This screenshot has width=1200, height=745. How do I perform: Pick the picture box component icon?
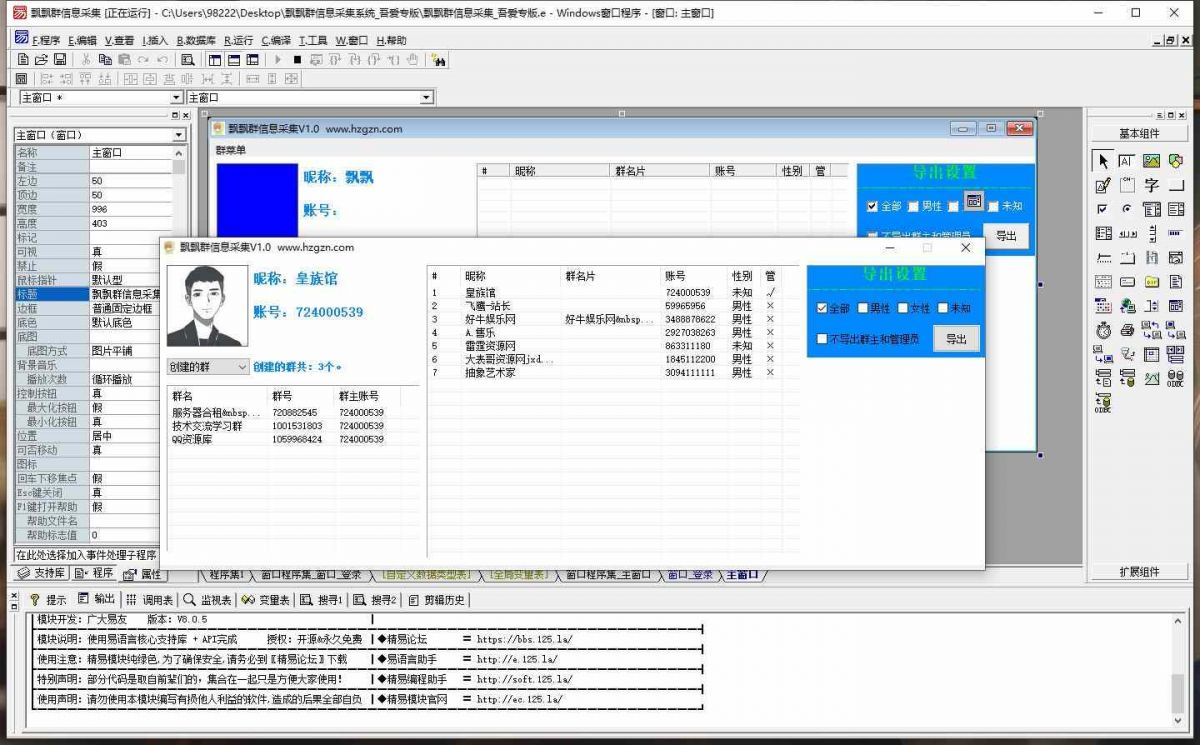tap(1151, 161)
